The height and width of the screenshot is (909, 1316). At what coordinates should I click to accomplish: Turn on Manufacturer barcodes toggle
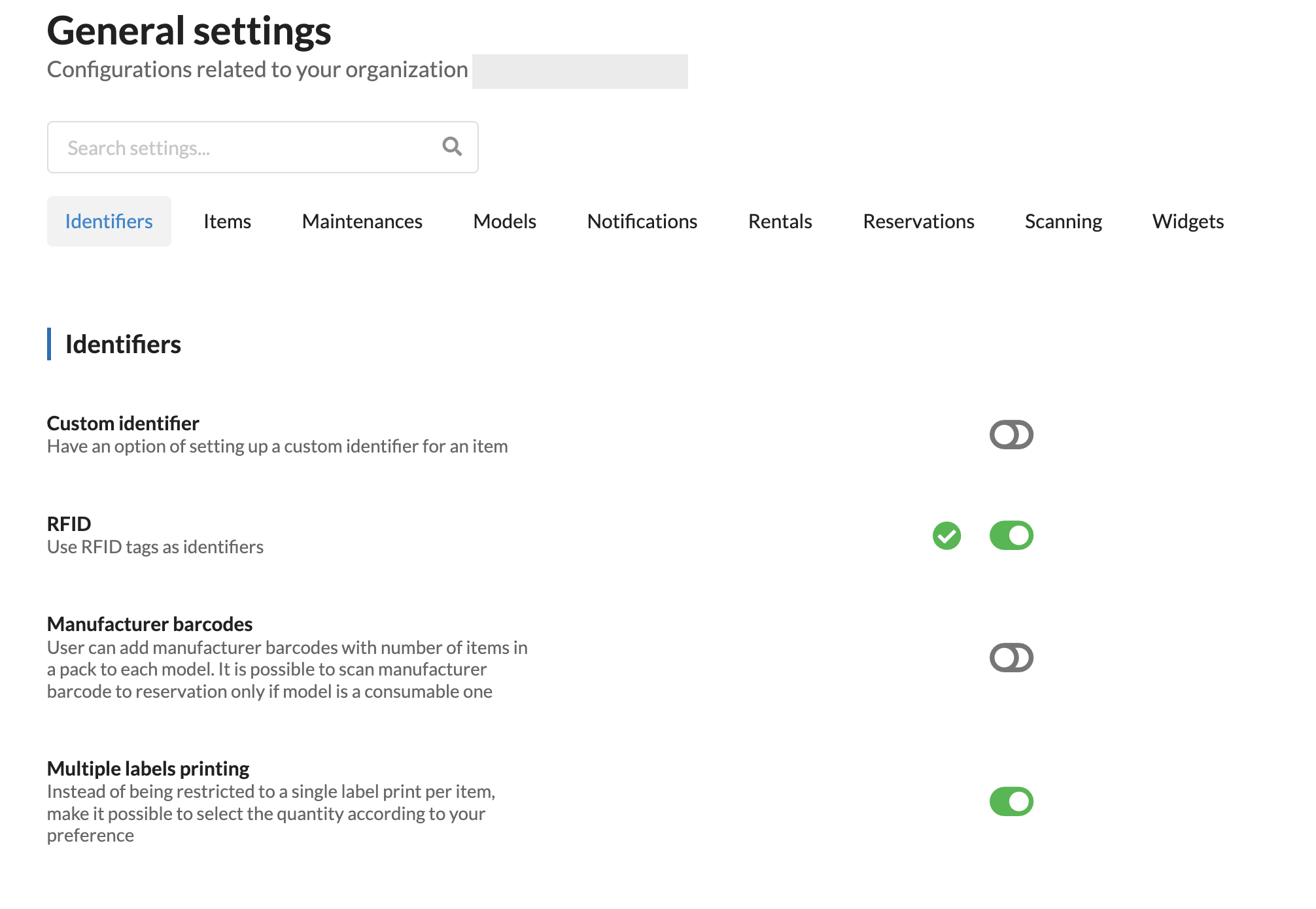tap(1011, 657)
